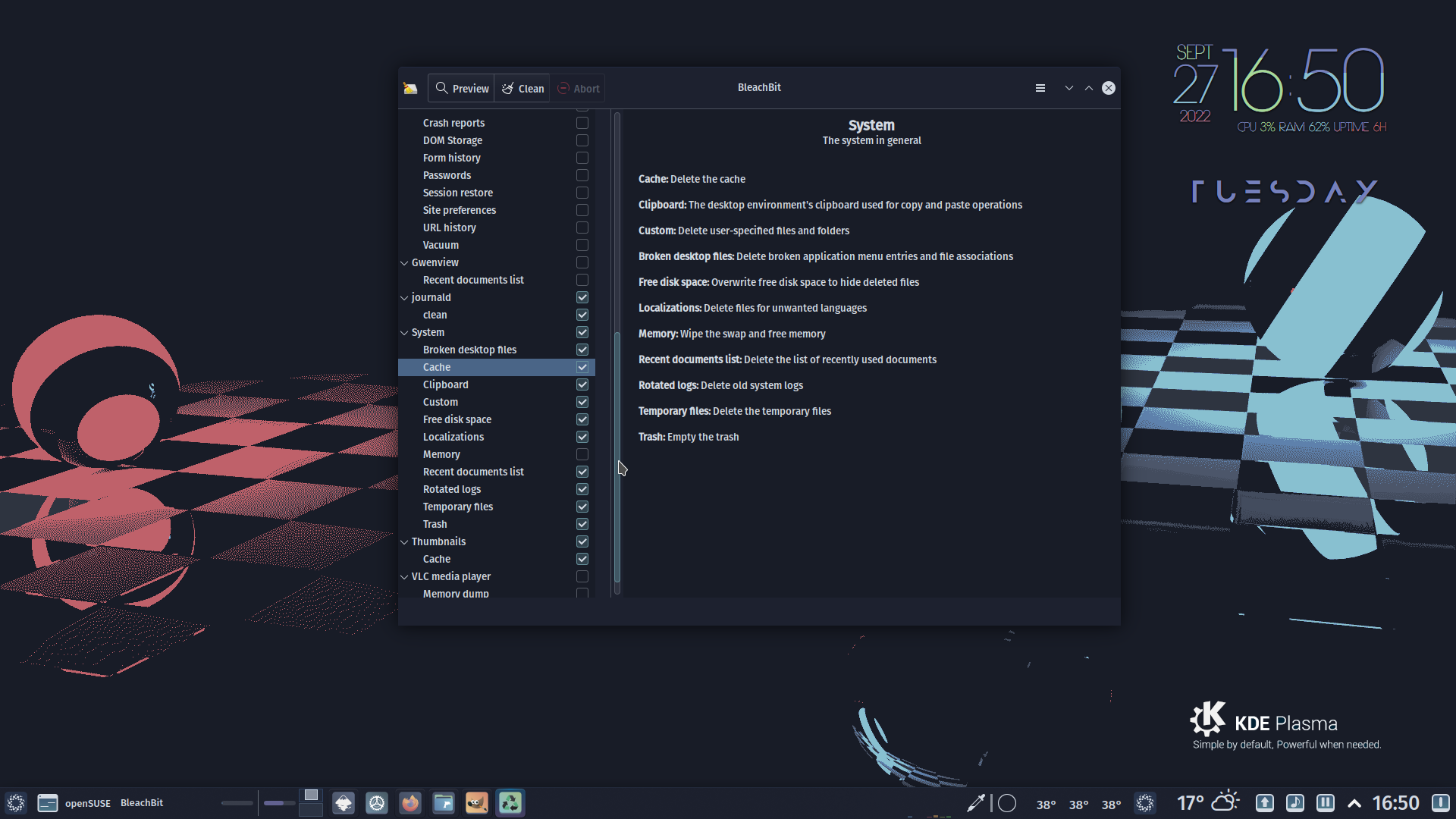Collapse the Gwenview tree group
The image size is (1456, 819).
[404, 263]
